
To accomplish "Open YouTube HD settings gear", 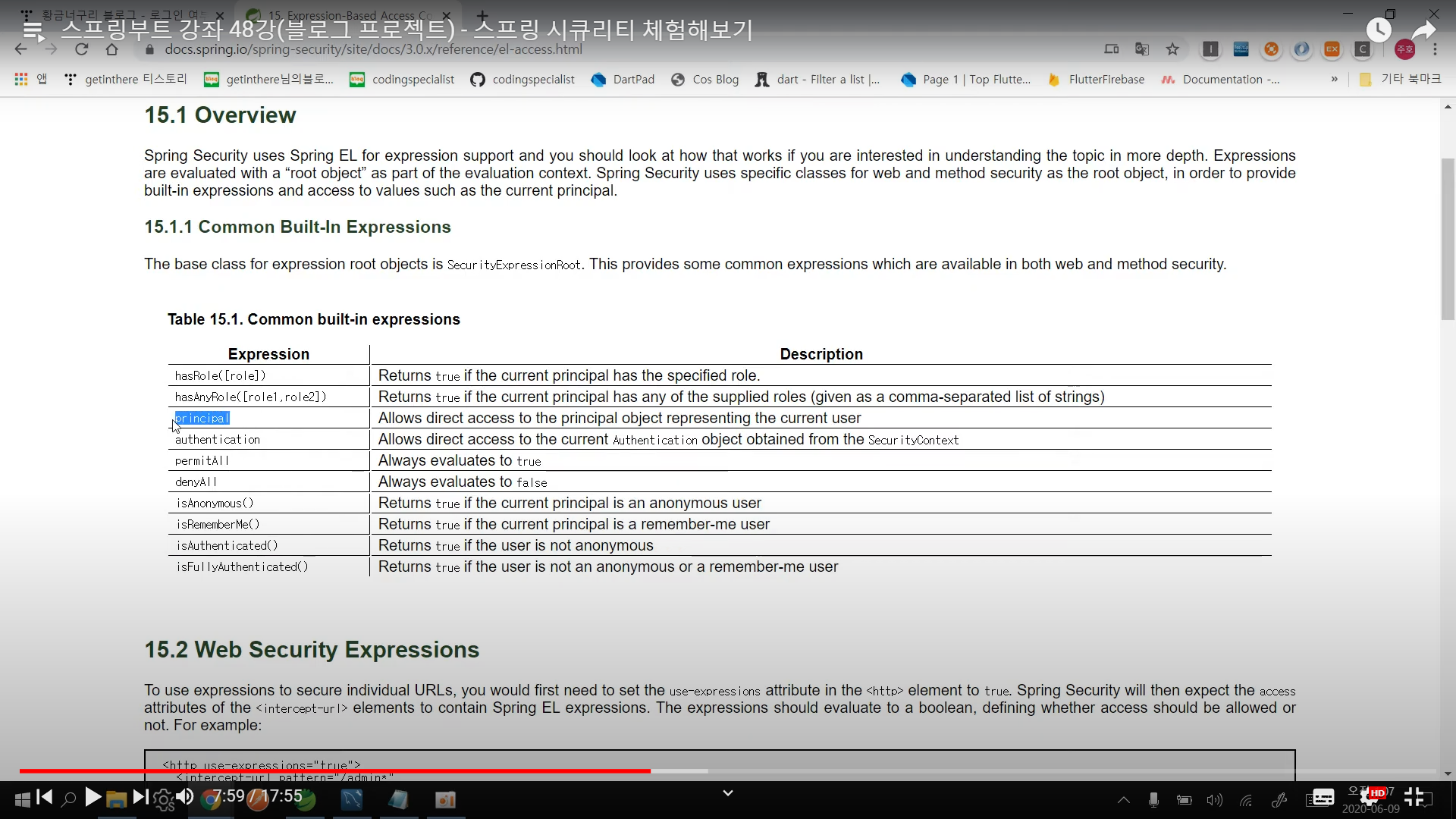I will [x=1370, y=797].
